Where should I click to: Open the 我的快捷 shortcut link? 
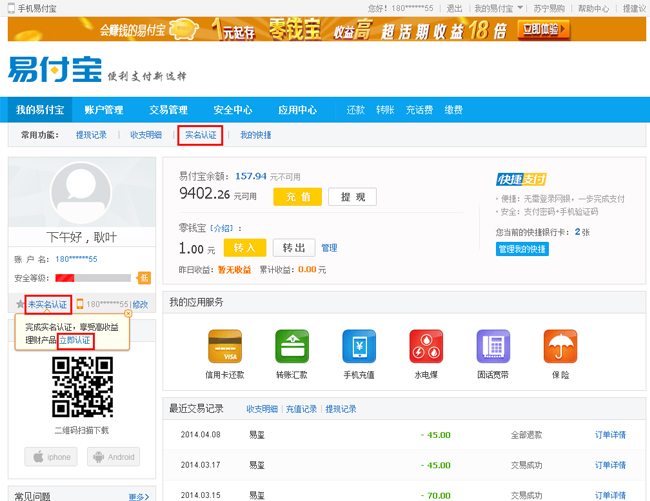[256, 135]
